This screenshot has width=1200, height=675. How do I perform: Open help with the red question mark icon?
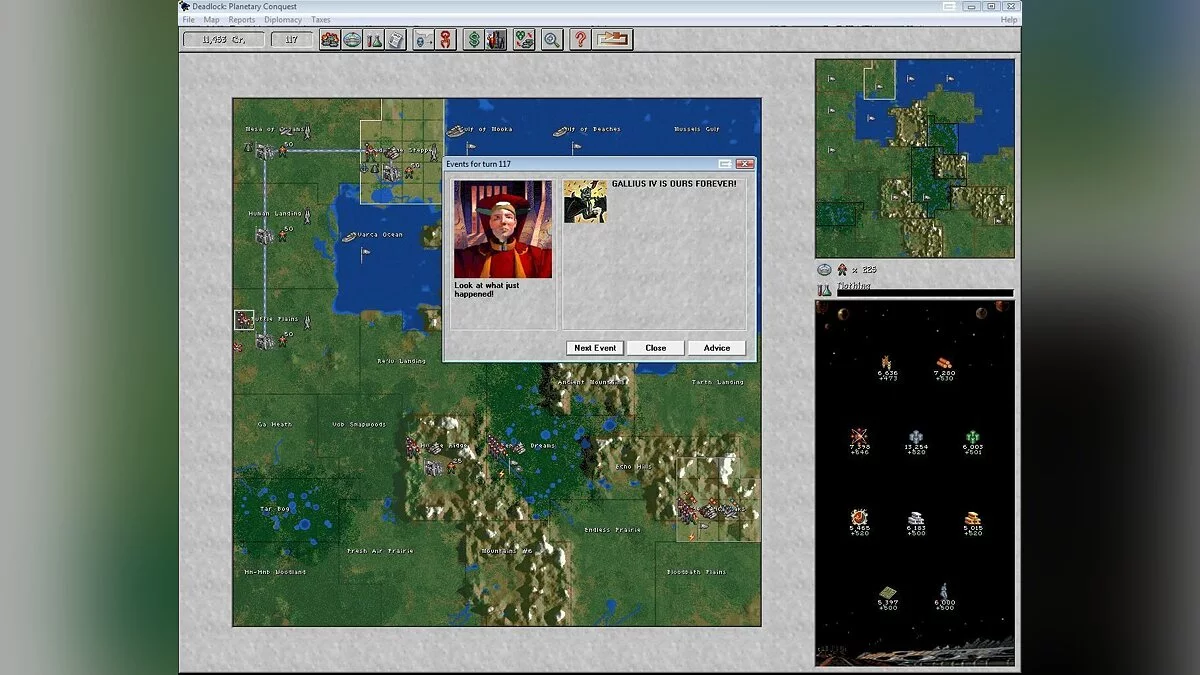pos(580,40)
